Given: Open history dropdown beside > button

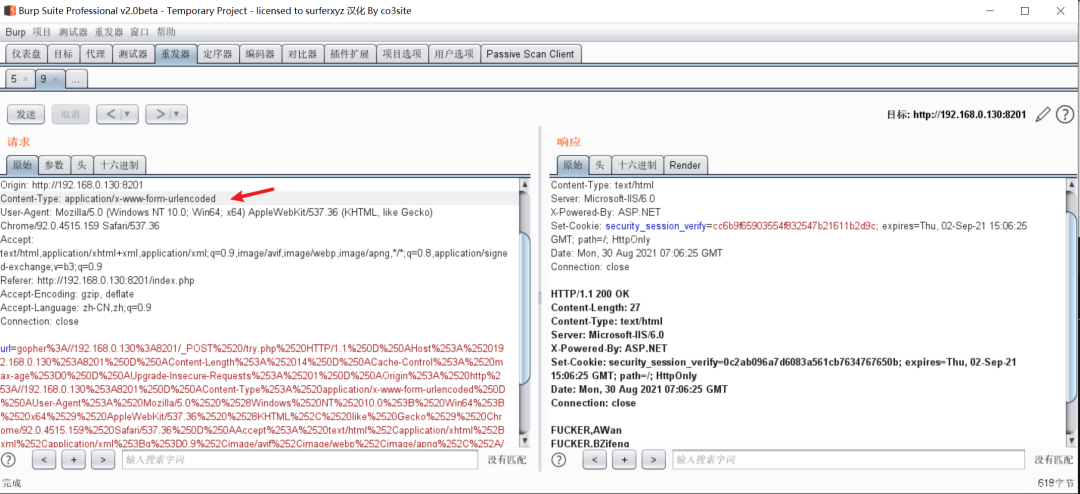Looking at the screenshot, I should pos(178,114).
